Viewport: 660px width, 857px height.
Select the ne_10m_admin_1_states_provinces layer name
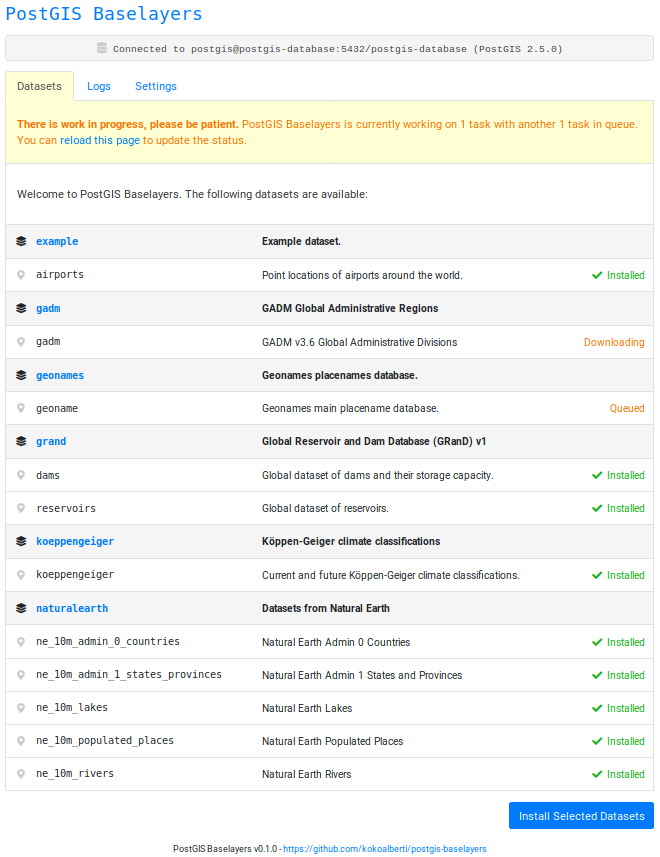point(129,674)
